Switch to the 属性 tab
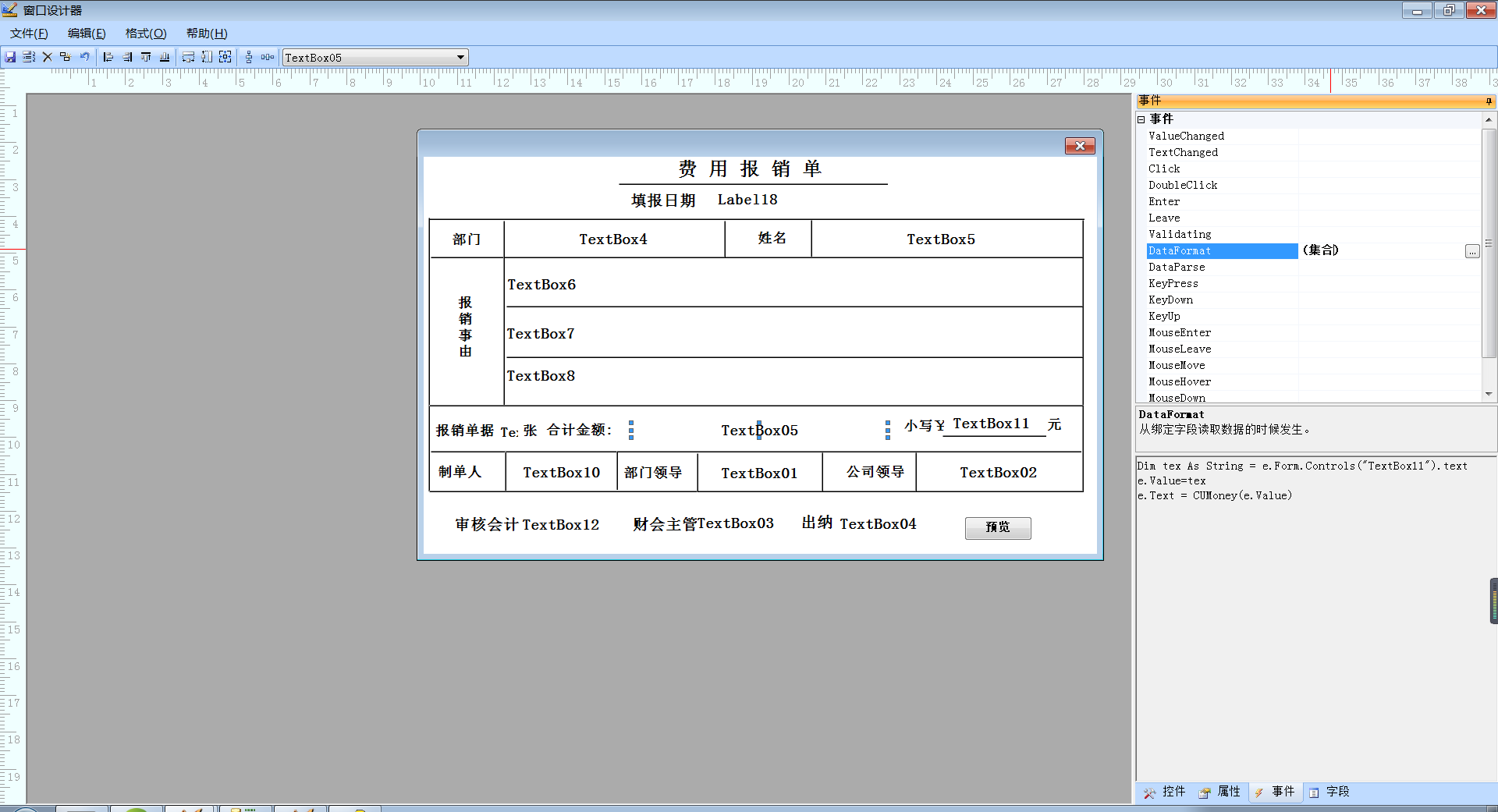This screenshot has width=1498, height=812. pos(1219,792)
